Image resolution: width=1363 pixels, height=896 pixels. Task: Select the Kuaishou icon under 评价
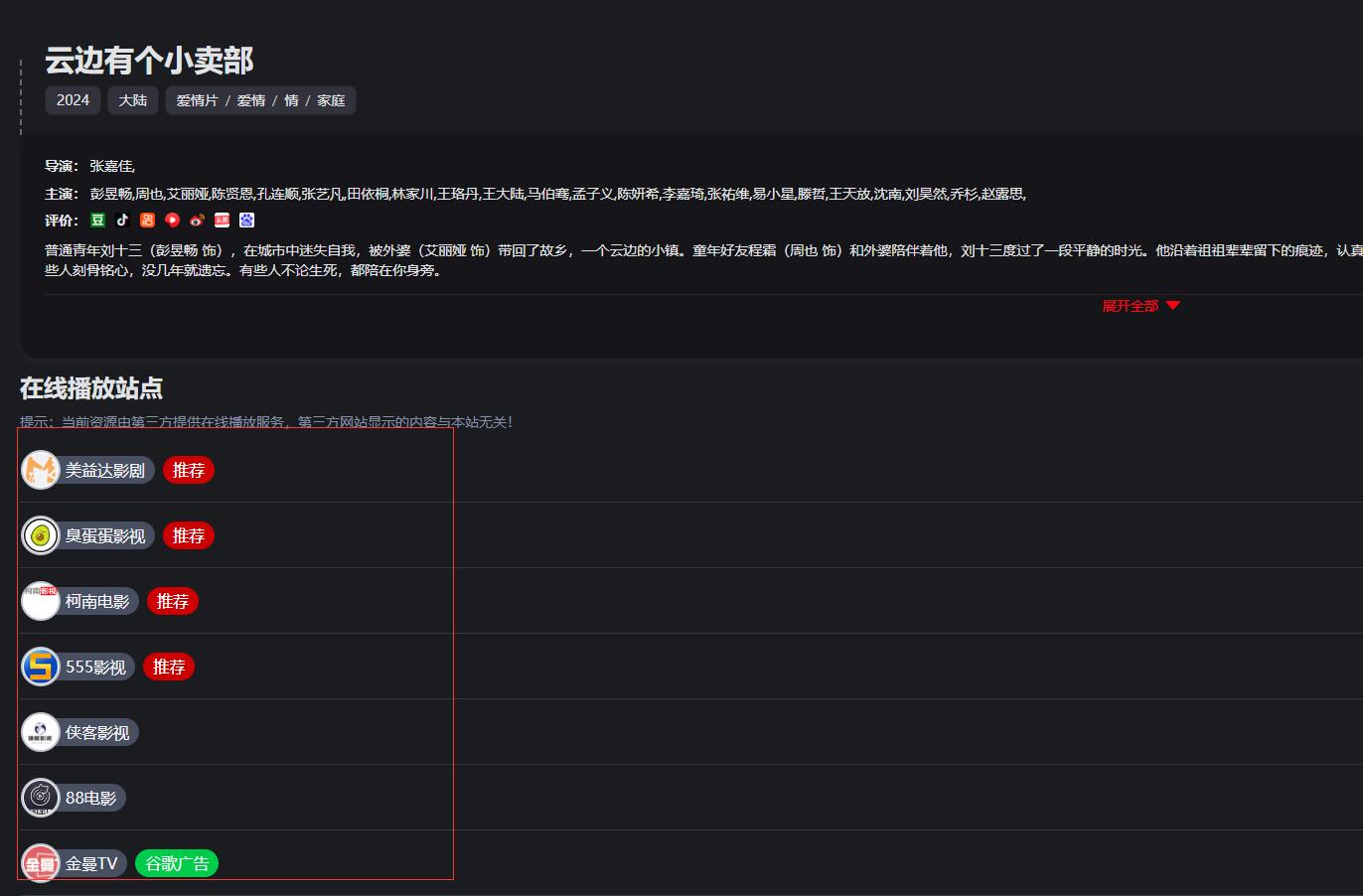click(x=147, y=220)
